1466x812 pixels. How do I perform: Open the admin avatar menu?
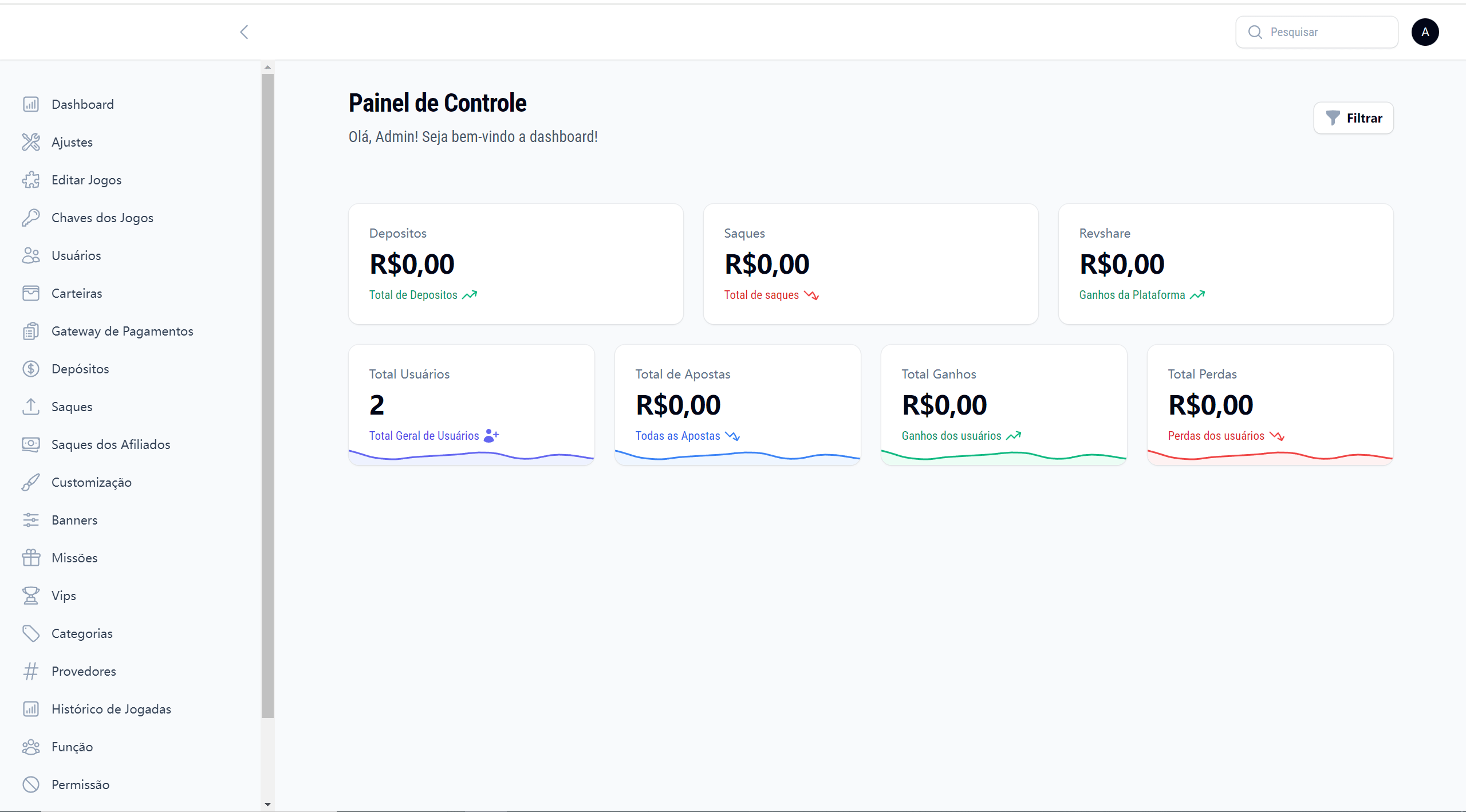[x=1425, y=32]
